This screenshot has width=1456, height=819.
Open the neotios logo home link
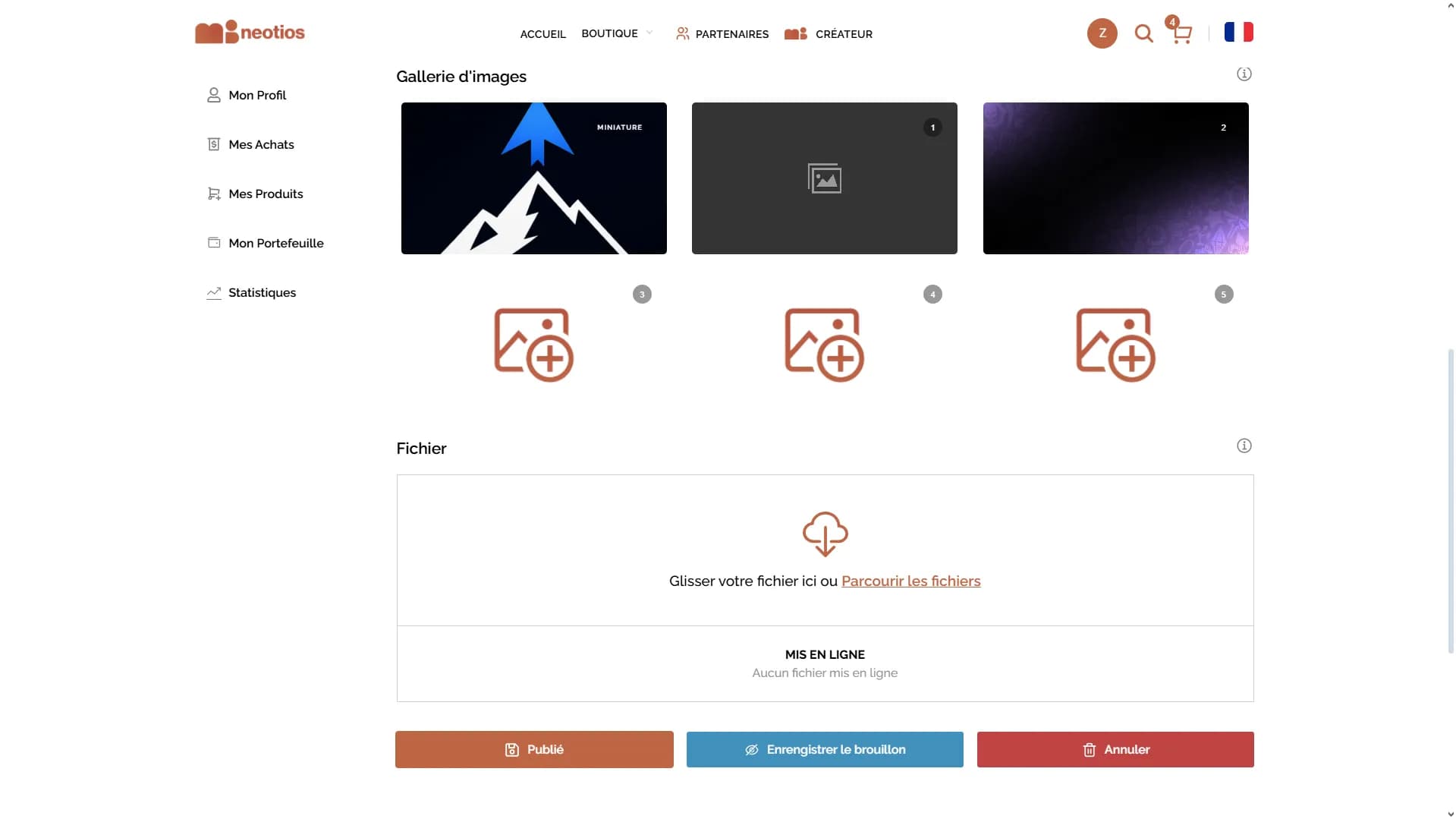pyautogui.click(x=250, y=32)
